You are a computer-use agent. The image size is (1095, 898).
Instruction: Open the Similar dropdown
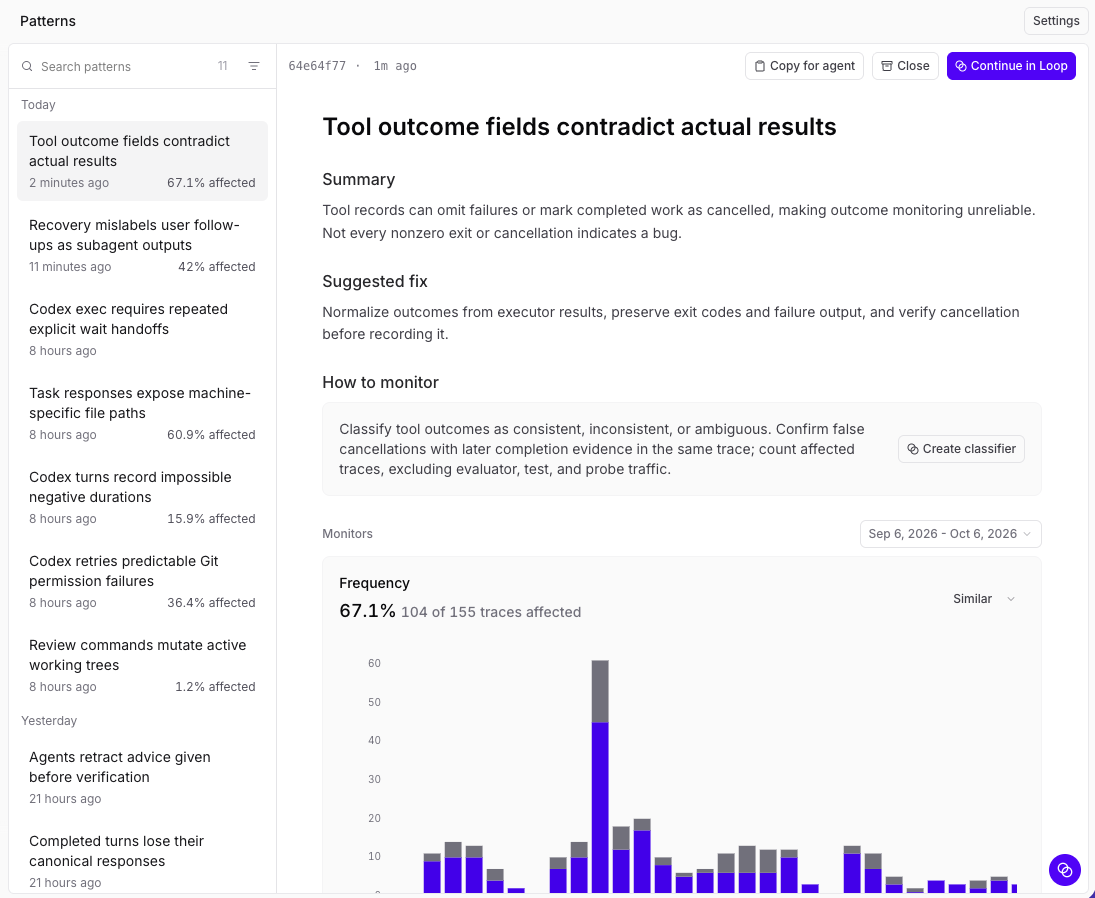[984, 599]
